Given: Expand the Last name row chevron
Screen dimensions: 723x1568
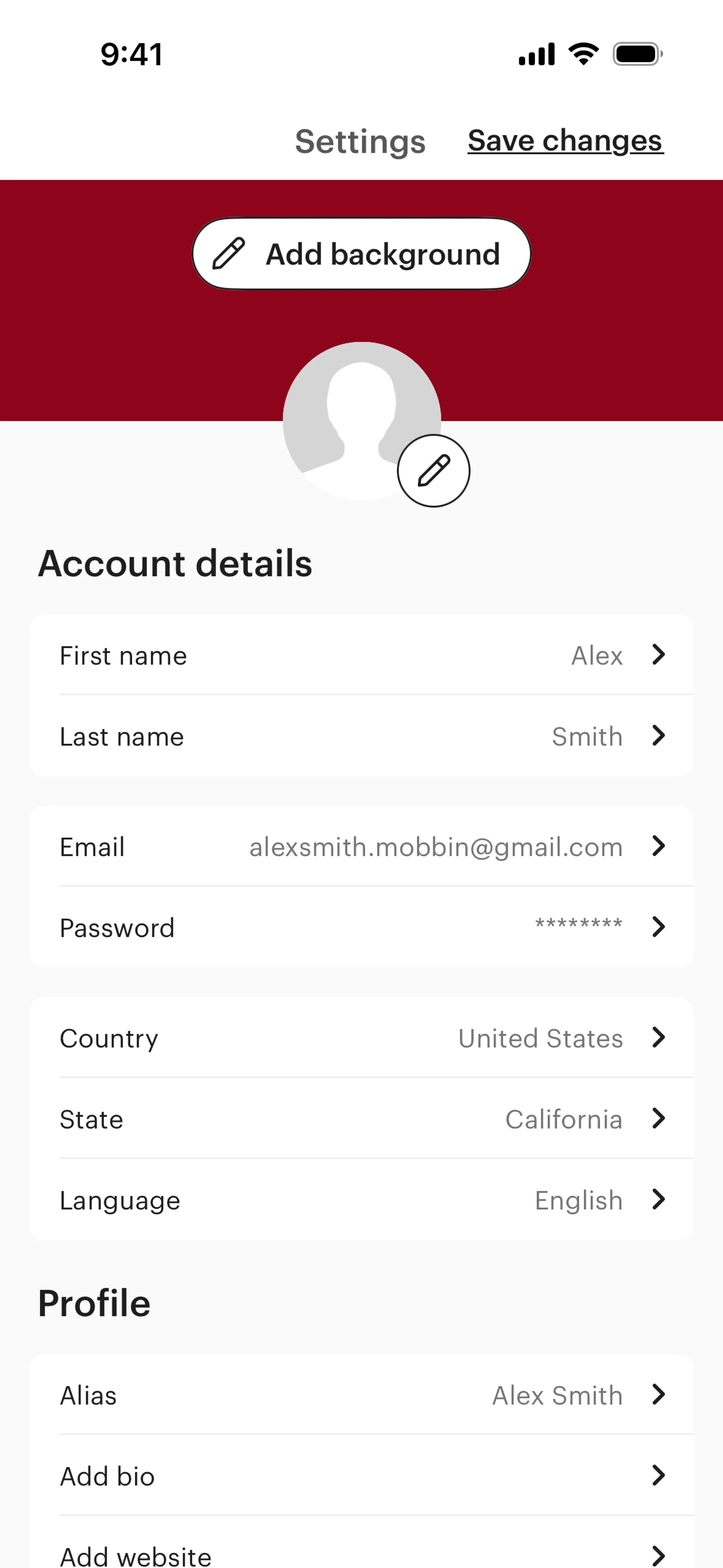Looking at the screenshot, I should click(658, 736).
